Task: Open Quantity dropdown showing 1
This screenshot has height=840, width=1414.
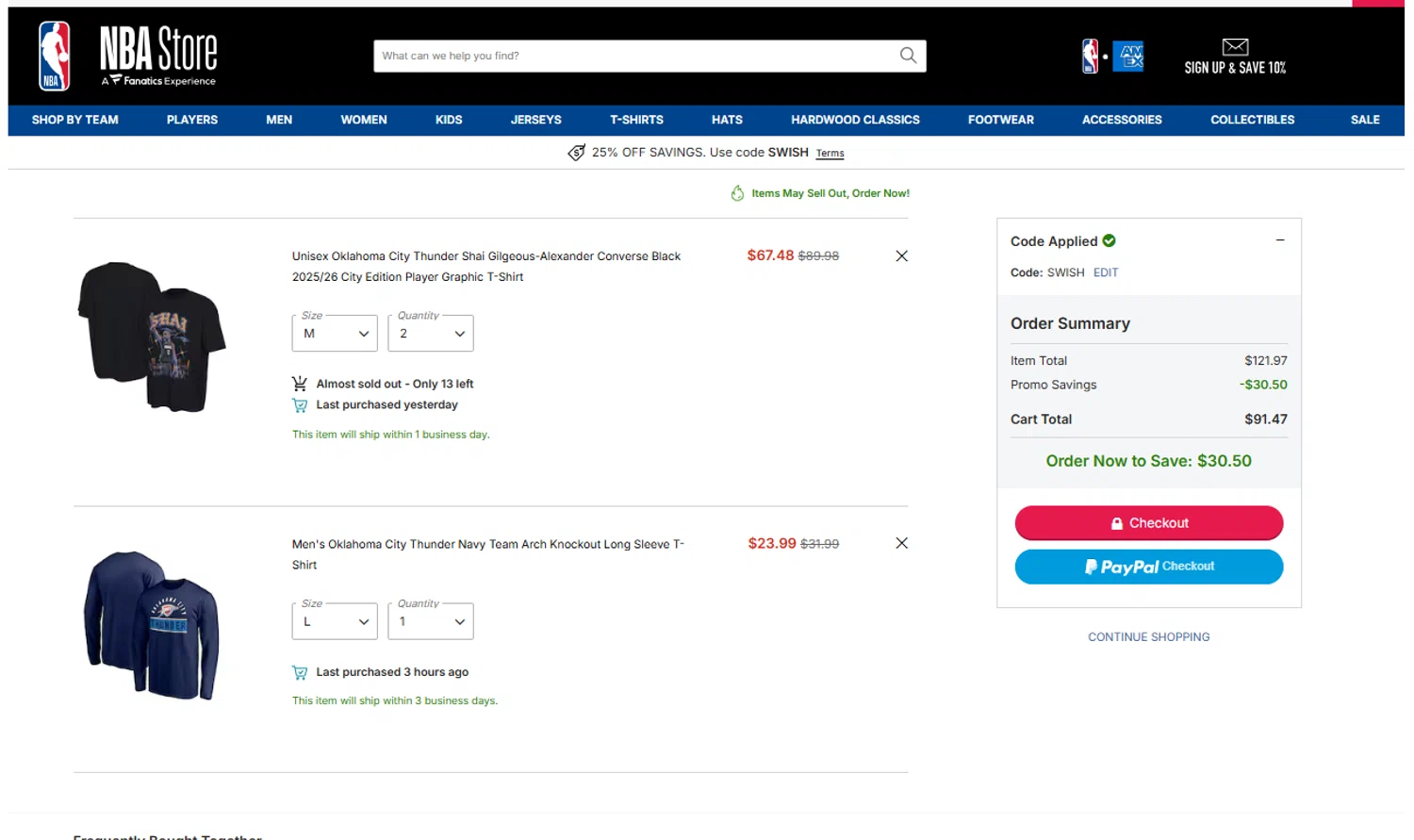Action: pos(431,621)
